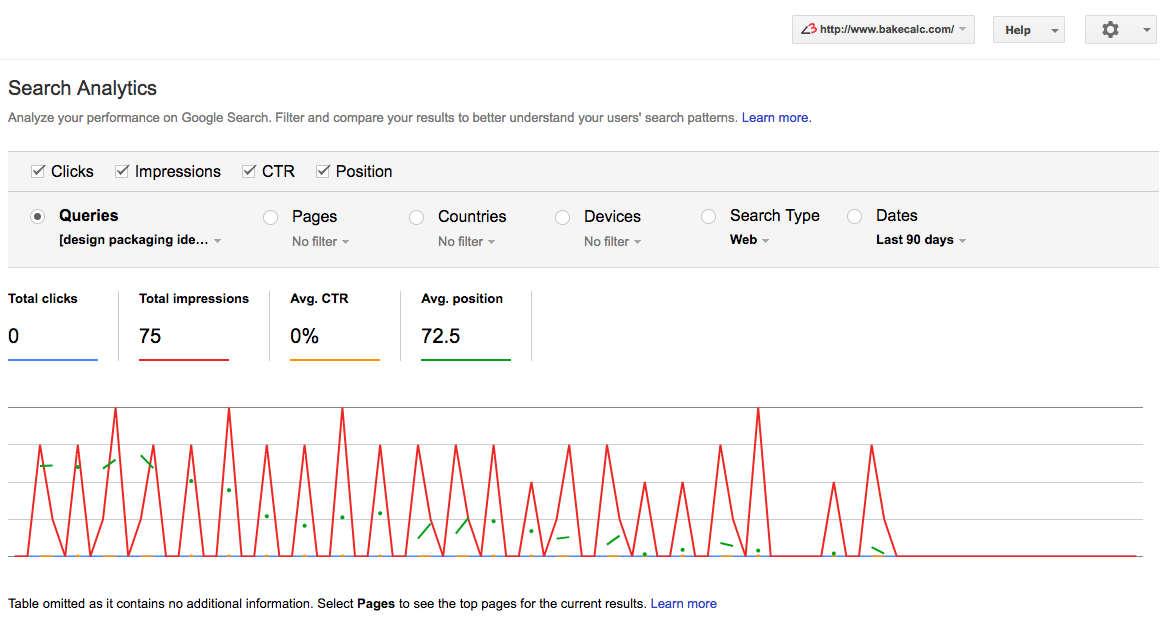The width and height of the screenshot is (1176, 644).
Task: Select the Devices radio option
Action: (562, 217)
